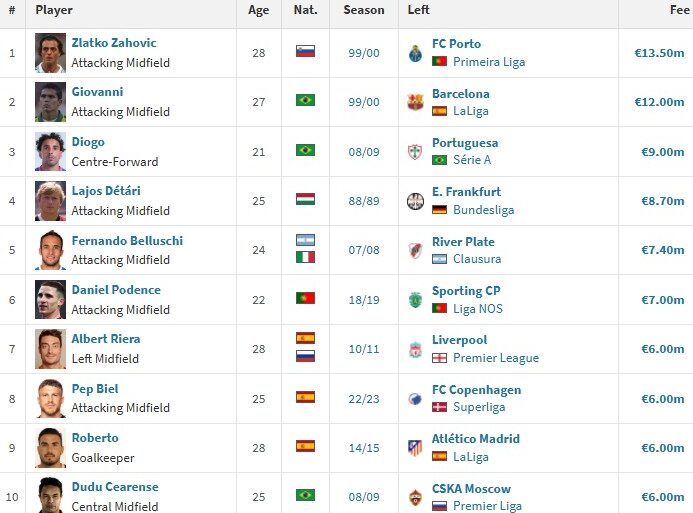Click the €13.50m transfer fee link
693x513 pixels.
pyautogui.click(x=659, y=52)
